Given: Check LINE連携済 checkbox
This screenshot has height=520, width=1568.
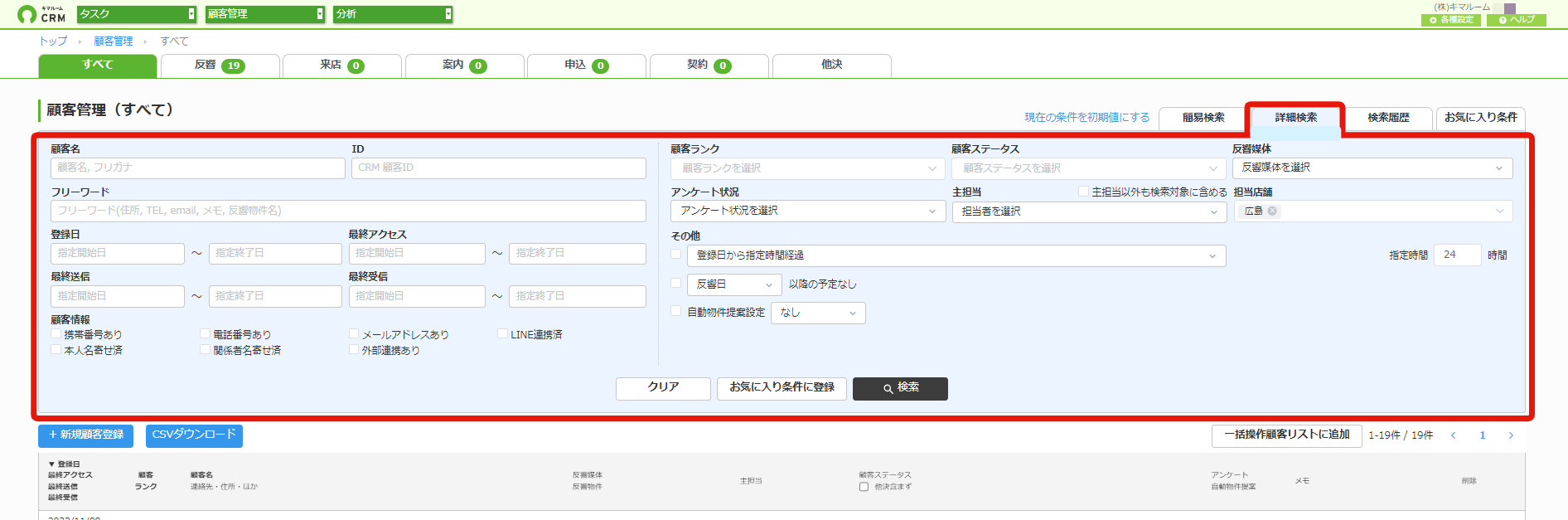Looking at the screenshot, I should pos(502,334).
